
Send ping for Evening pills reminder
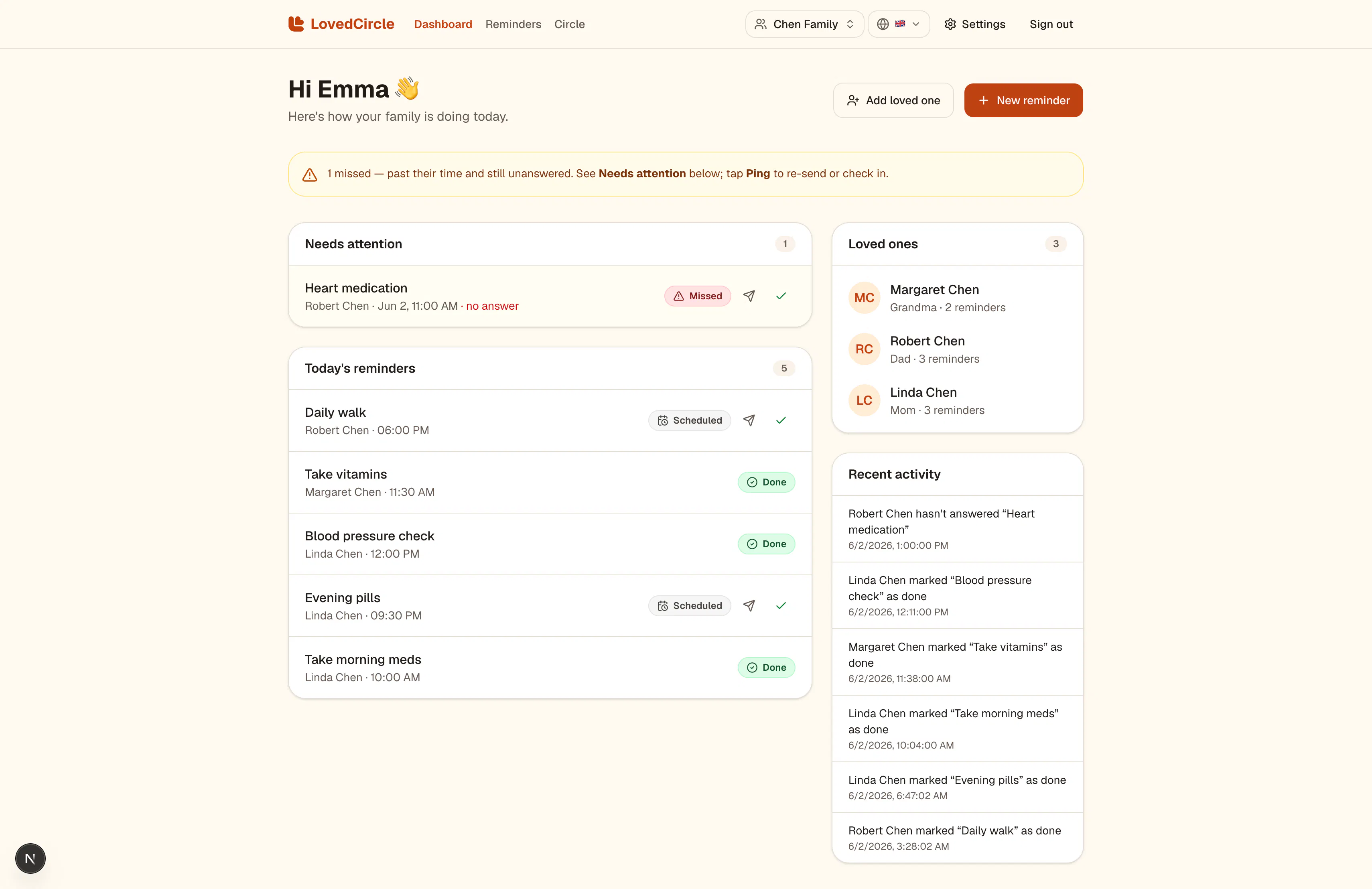[x=749, y=605]
